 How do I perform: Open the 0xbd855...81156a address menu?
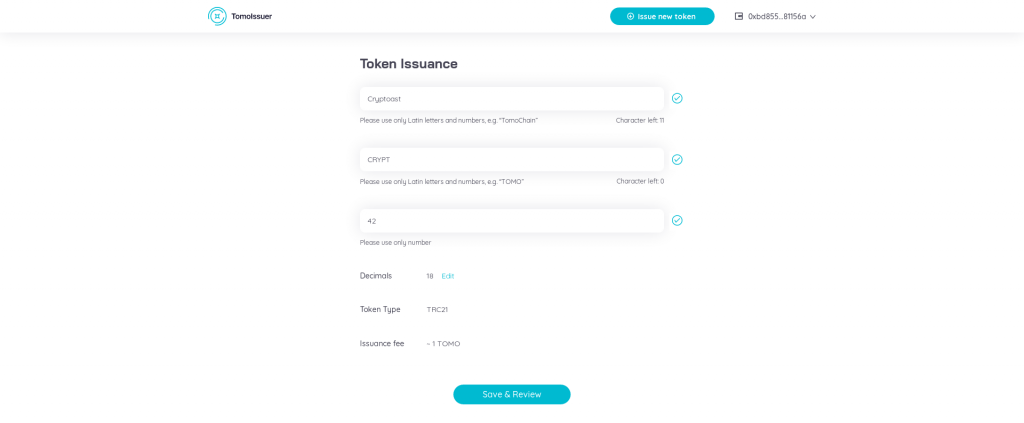(777, 16)
